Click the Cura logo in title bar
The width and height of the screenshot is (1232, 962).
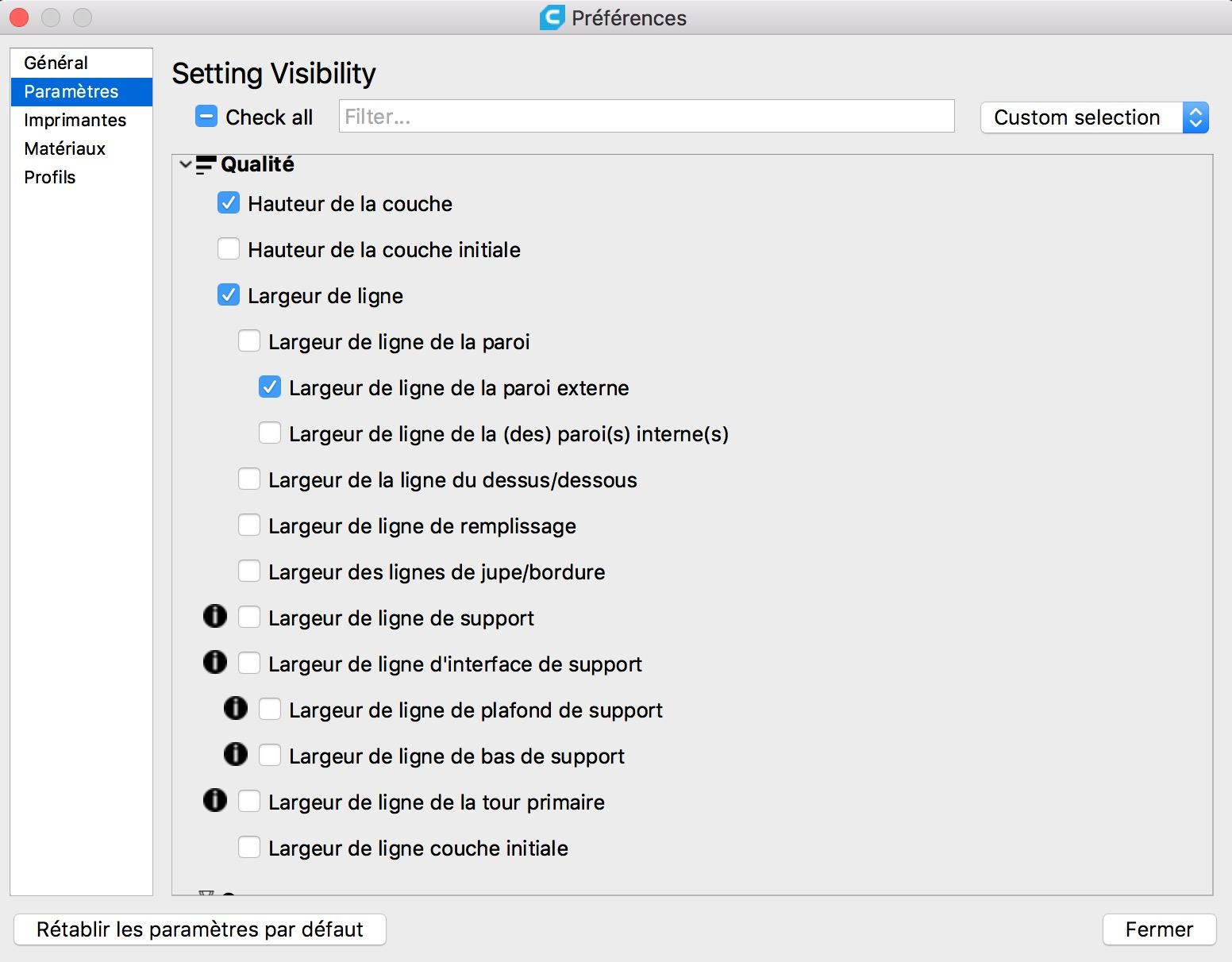[x=552, y=17]
